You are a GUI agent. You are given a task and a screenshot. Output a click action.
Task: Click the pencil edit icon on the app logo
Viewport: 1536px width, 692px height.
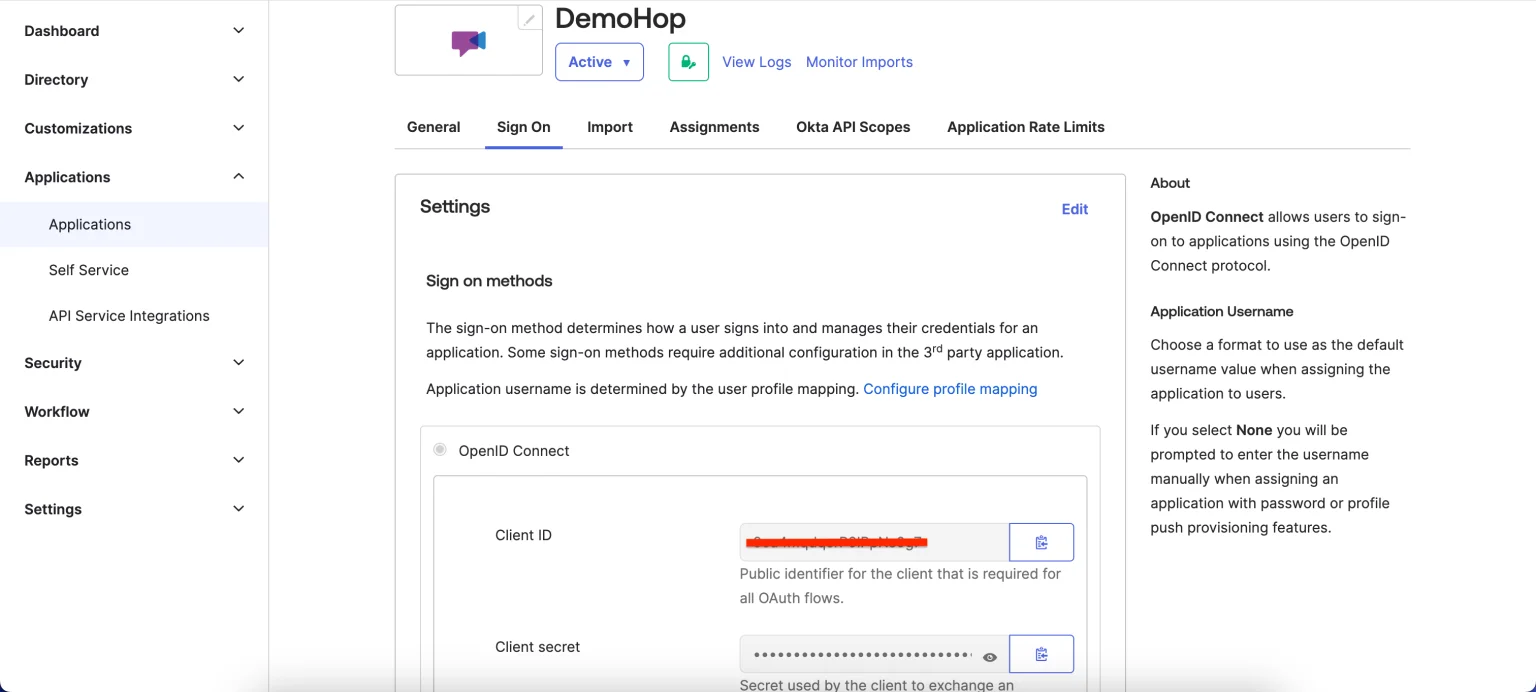point(529,19)
